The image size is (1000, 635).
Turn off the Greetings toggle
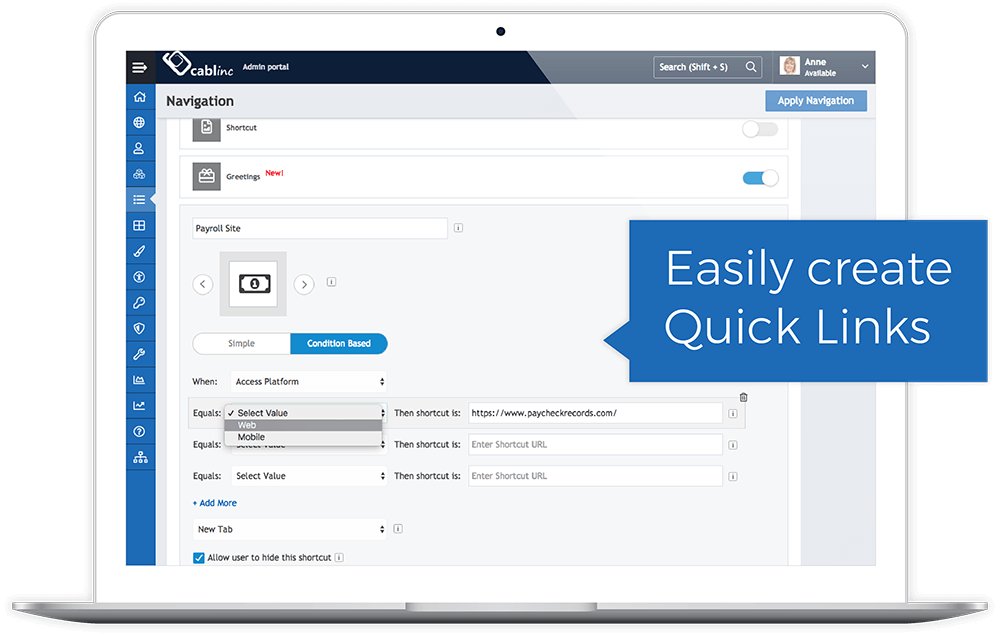(x=759, y=176)
